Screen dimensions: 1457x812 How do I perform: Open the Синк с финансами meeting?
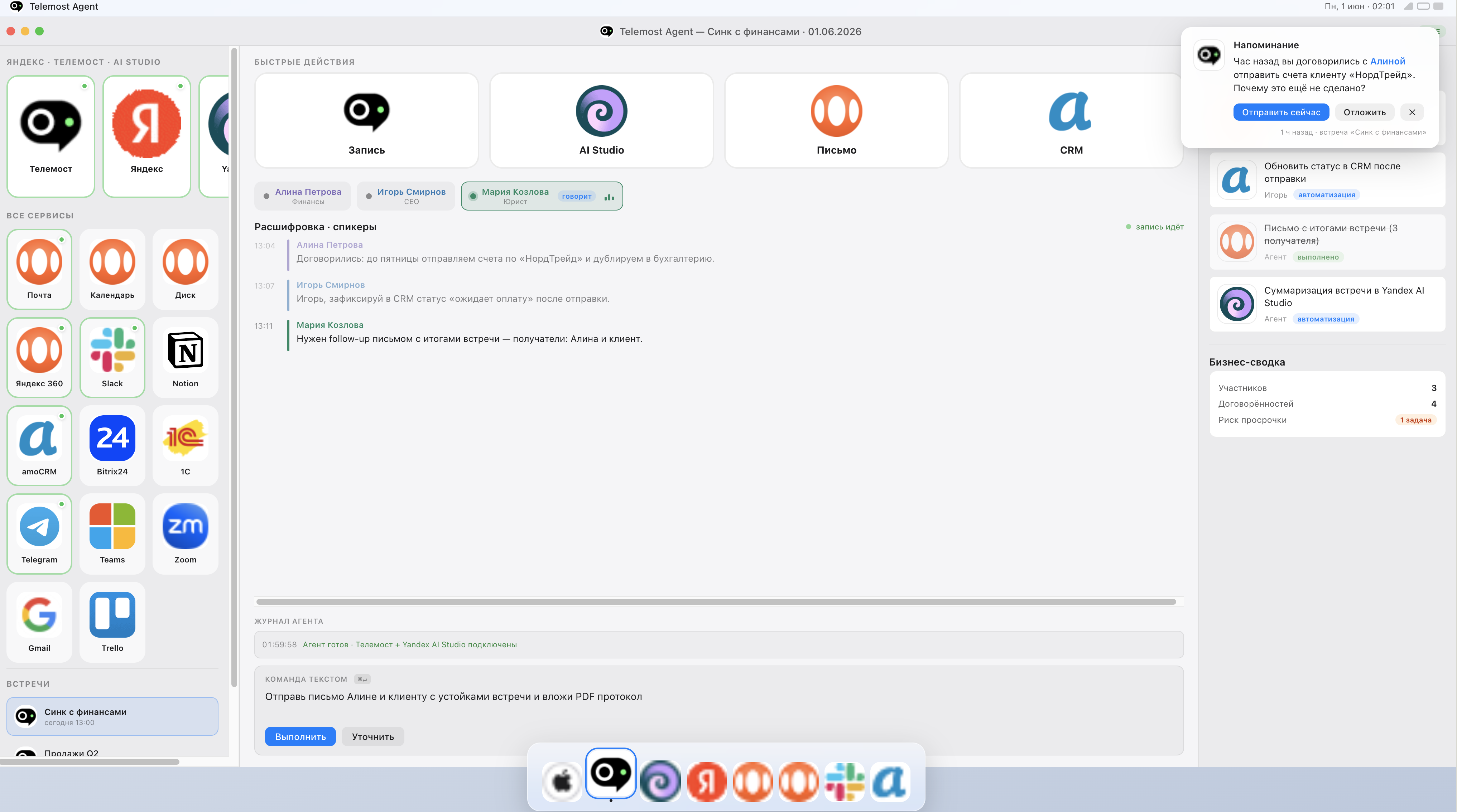click(x=112, y=716)
